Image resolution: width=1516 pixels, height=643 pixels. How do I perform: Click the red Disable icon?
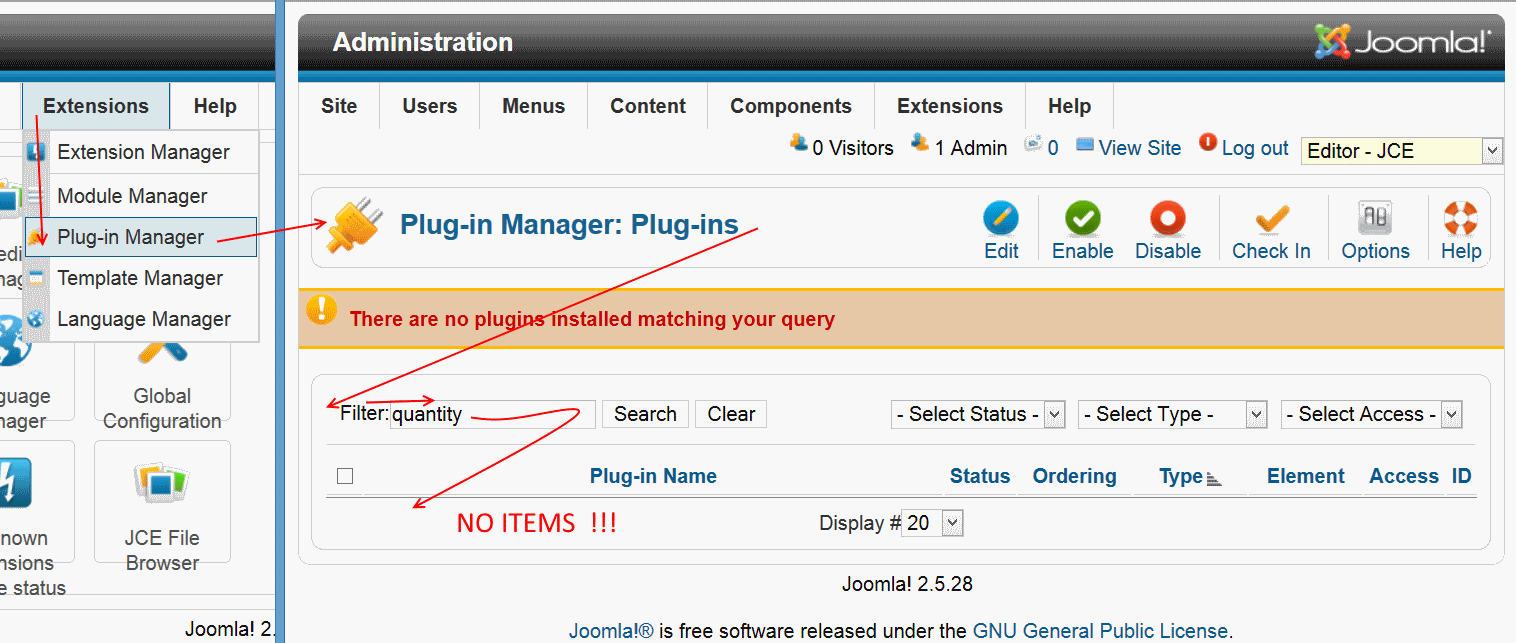point(1167,218)
